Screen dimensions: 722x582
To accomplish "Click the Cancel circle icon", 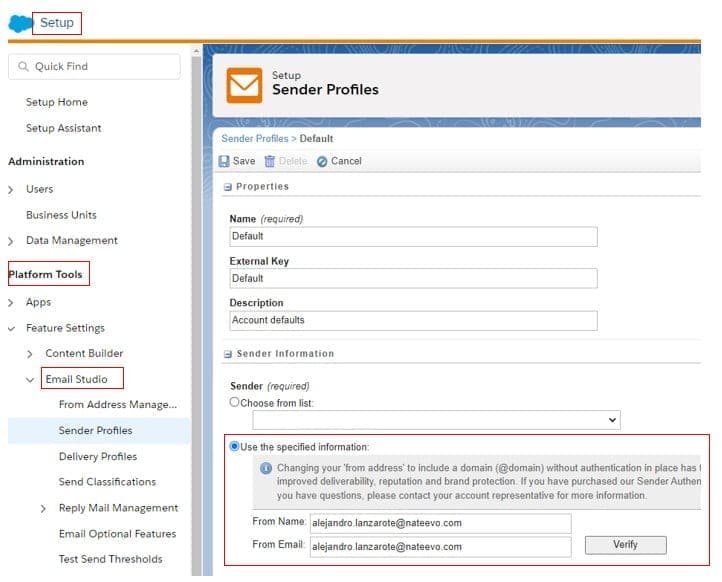I will [x=322, y=162].
